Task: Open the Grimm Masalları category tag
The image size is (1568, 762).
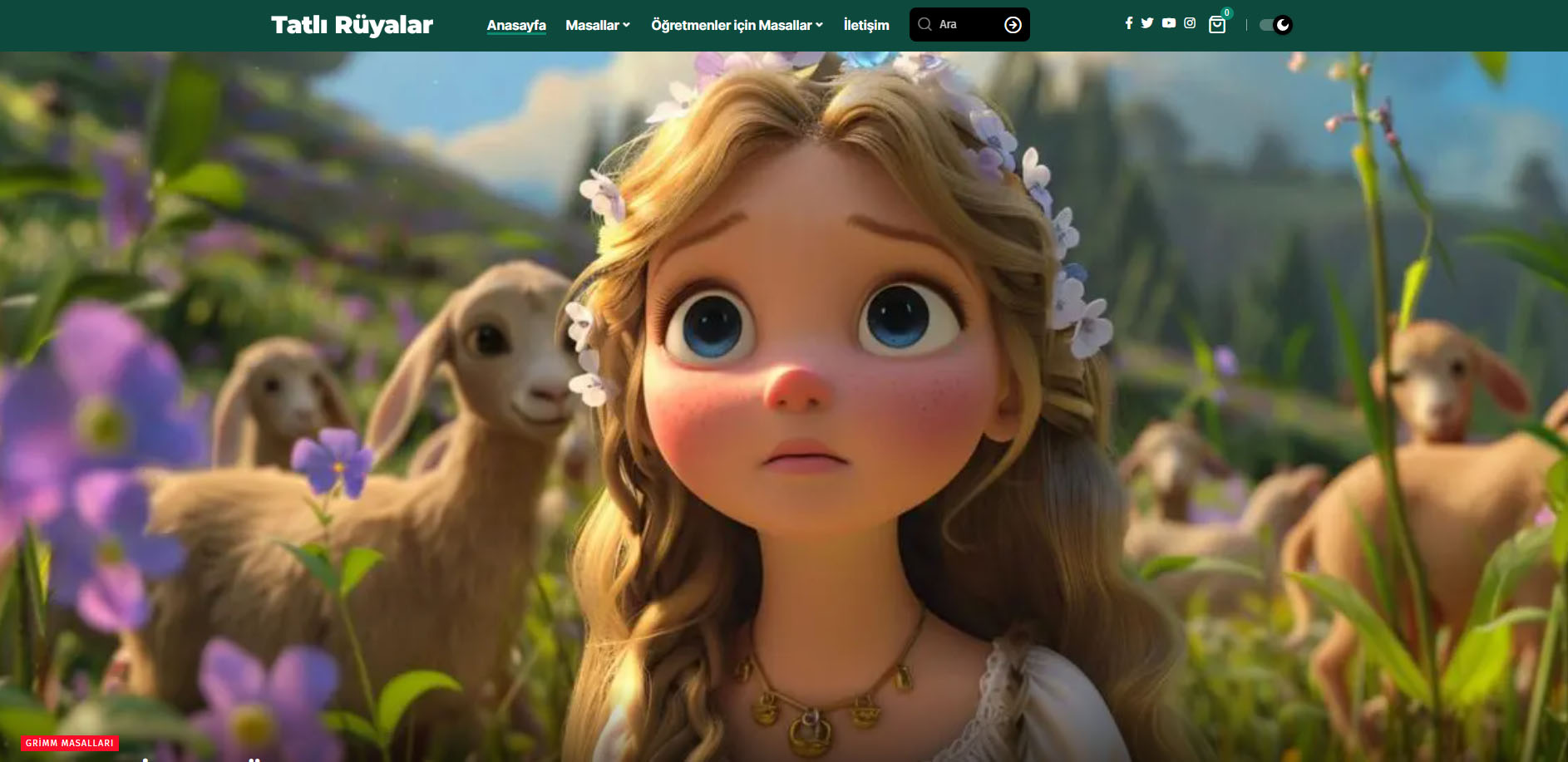Action: [x=70, y=743]
